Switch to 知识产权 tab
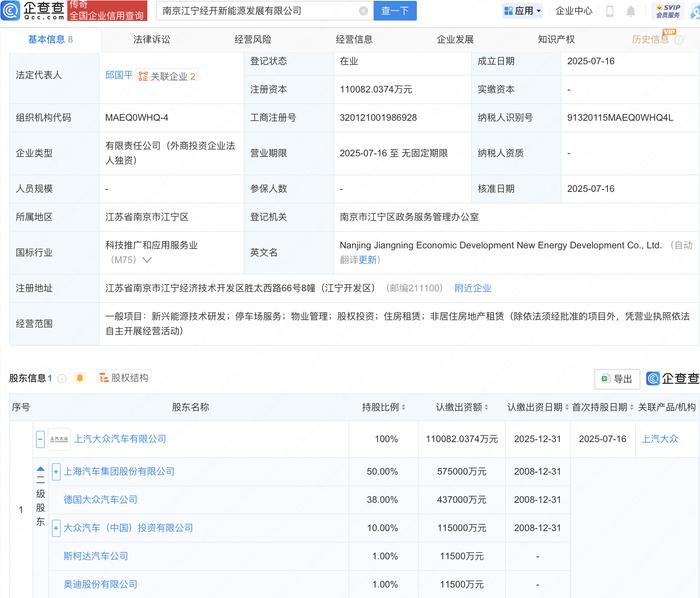The height and width of the screenshot is (598, 700). pyautogui.click(x=556, y=39)
